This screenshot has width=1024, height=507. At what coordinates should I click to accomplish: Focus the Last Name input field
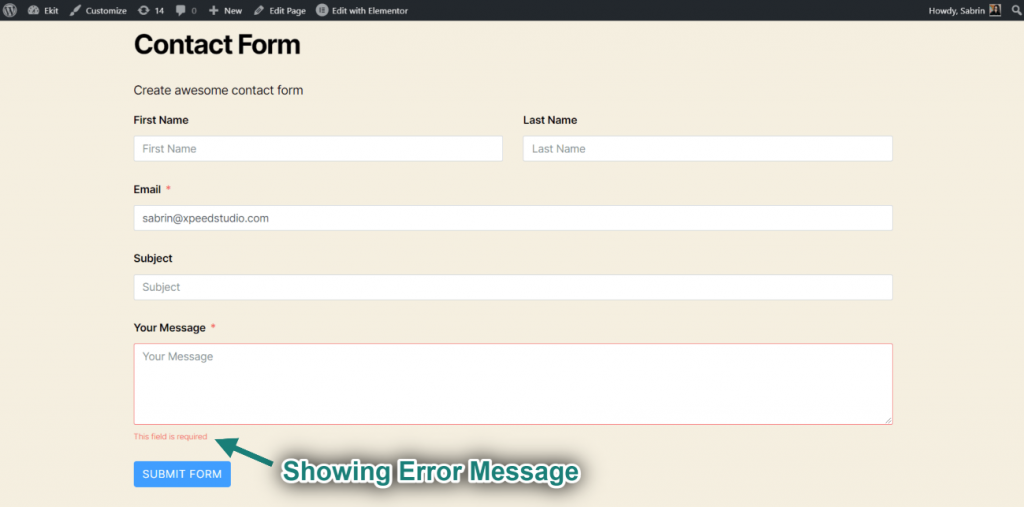708,148
